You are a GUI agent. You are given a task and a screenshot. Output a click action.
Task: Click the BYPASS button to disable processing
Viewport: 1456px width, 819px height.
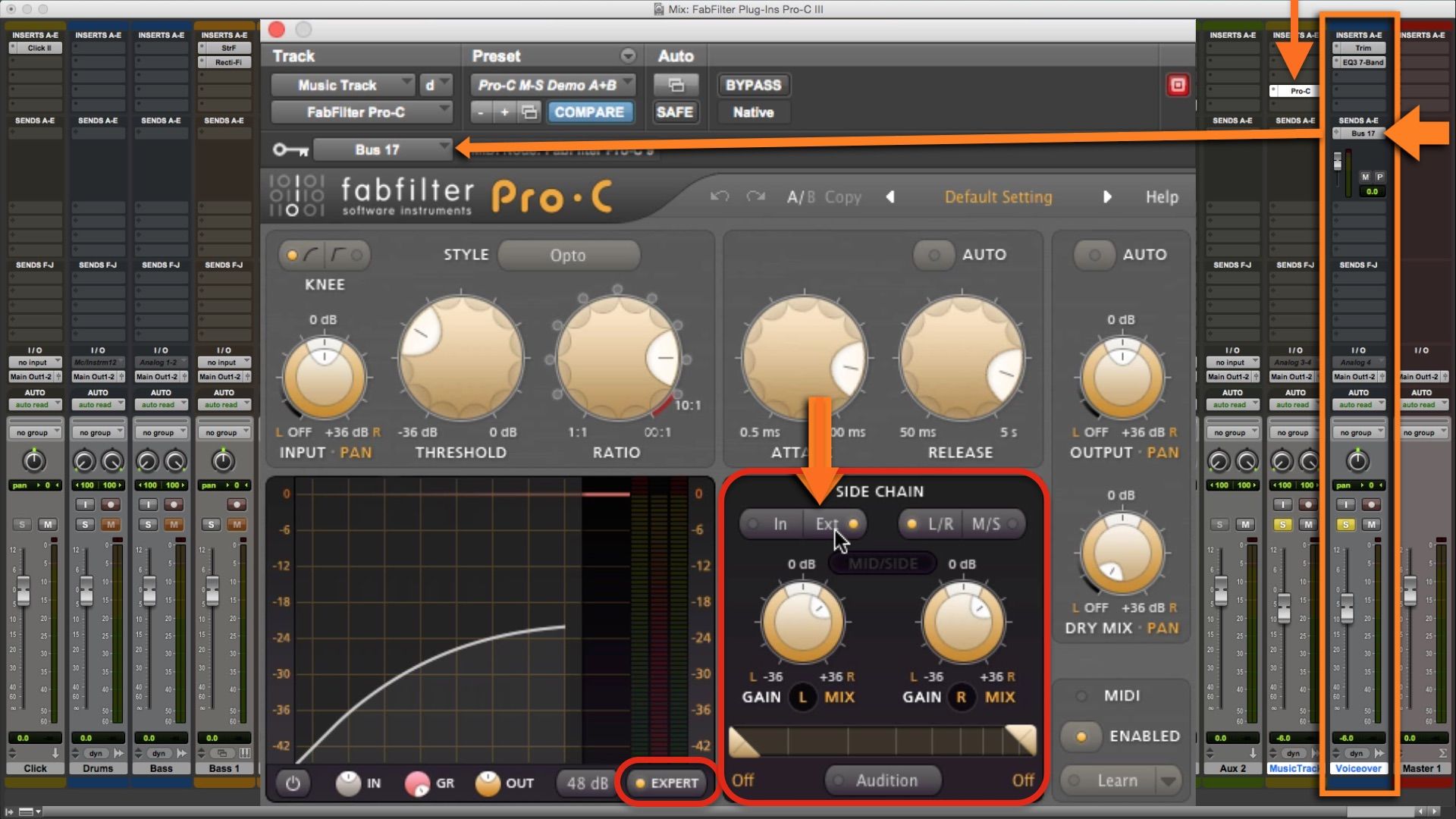[754, 84]
